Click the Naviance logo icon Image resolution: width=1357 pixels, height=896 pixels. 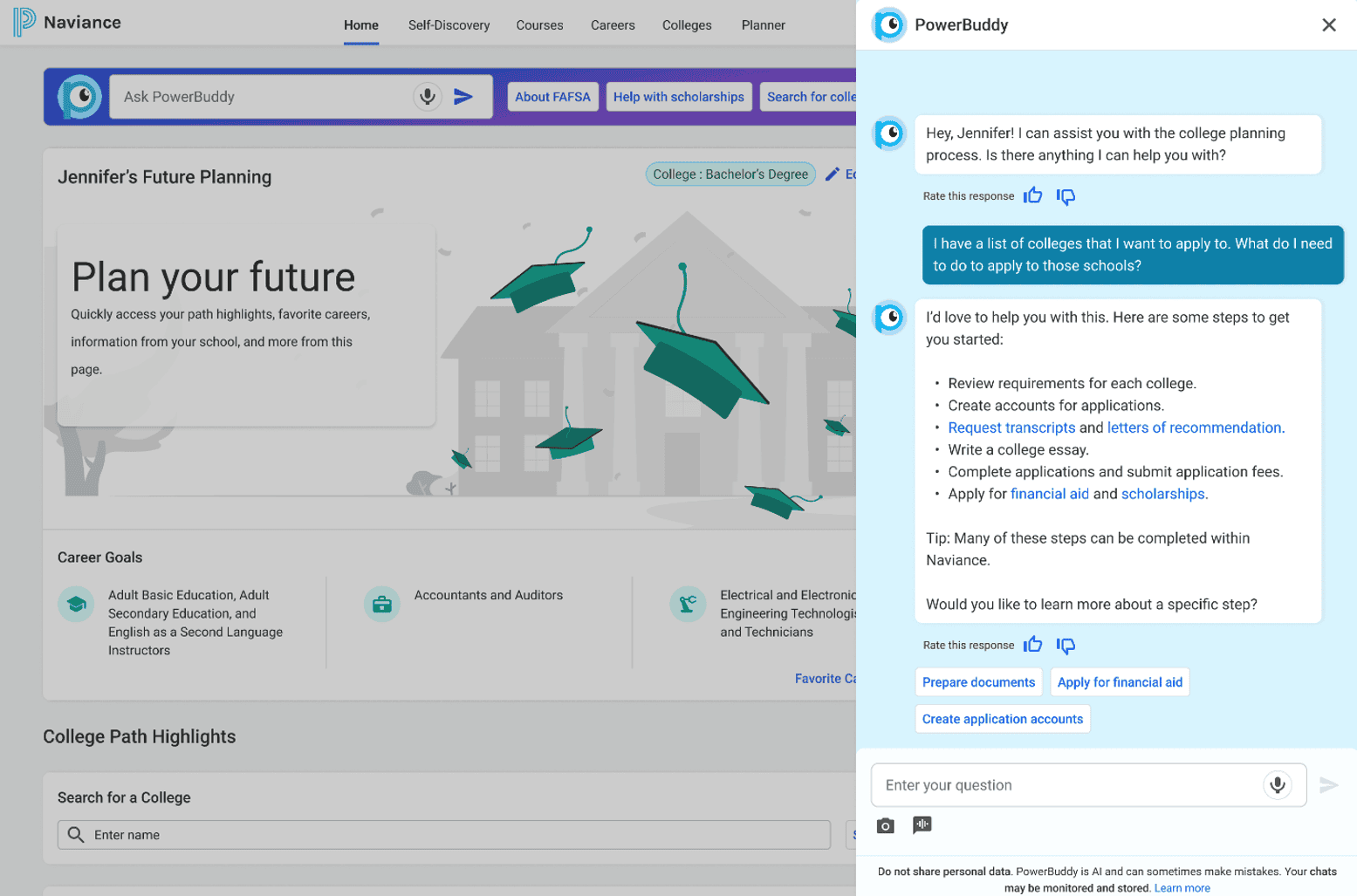[x=24, y=22]
